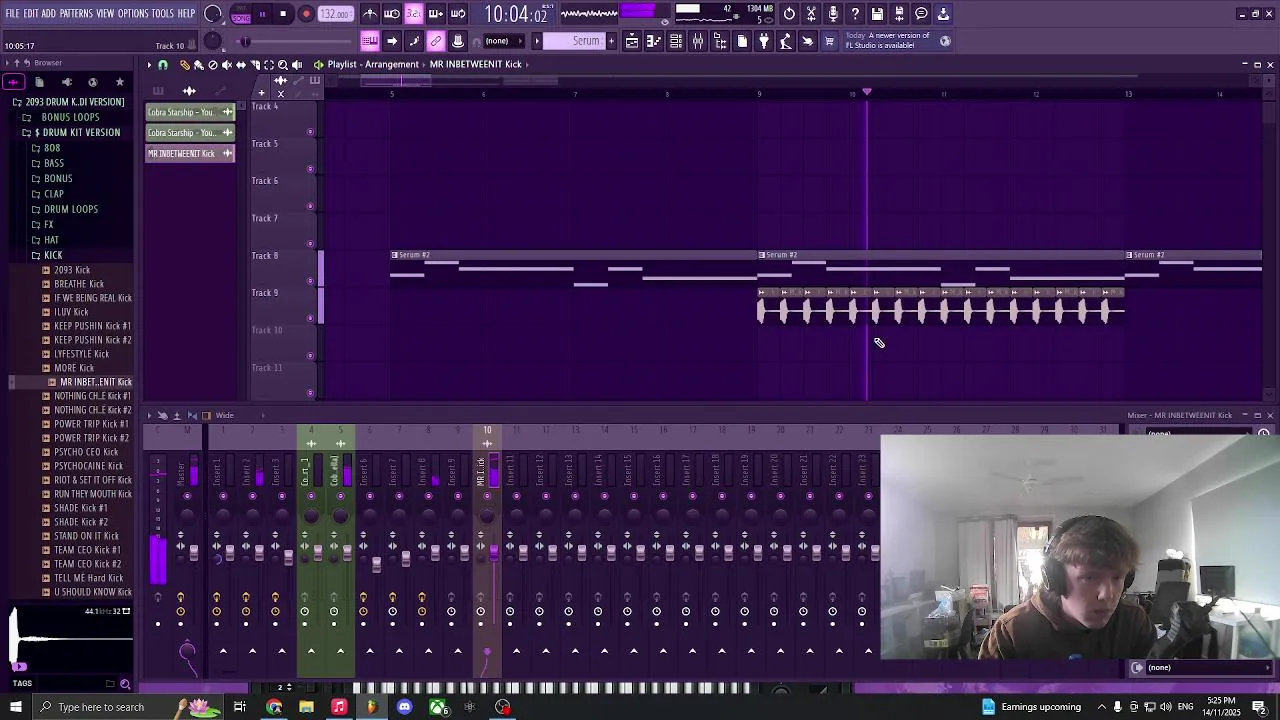Click the Undo history icon
This screenshot has height=720, width=1280.
coord(789,14)
